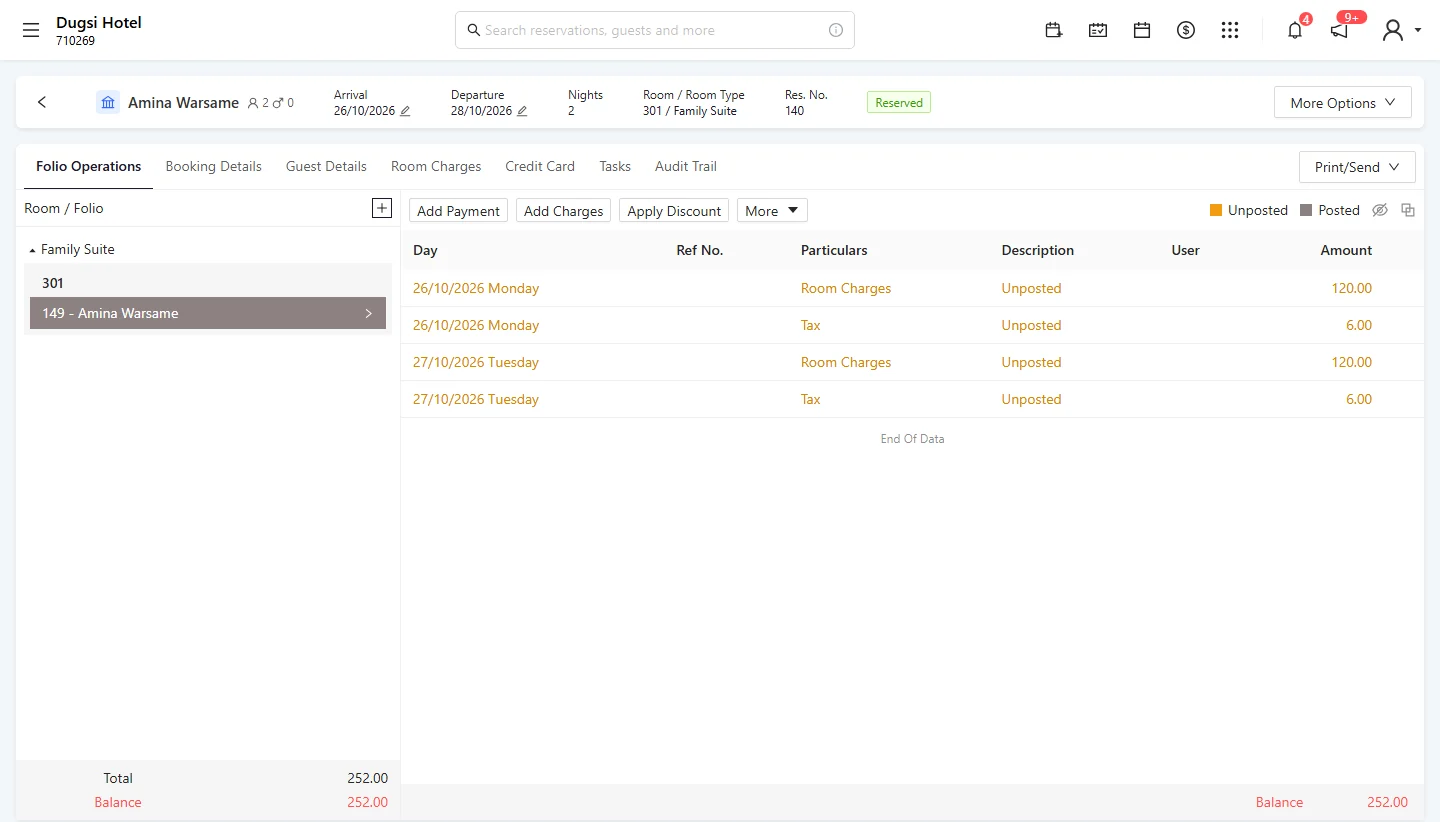Click the Add Charges button
Image resolution: width=1440 pixels, height=822 pixels.
click(563, 211)
